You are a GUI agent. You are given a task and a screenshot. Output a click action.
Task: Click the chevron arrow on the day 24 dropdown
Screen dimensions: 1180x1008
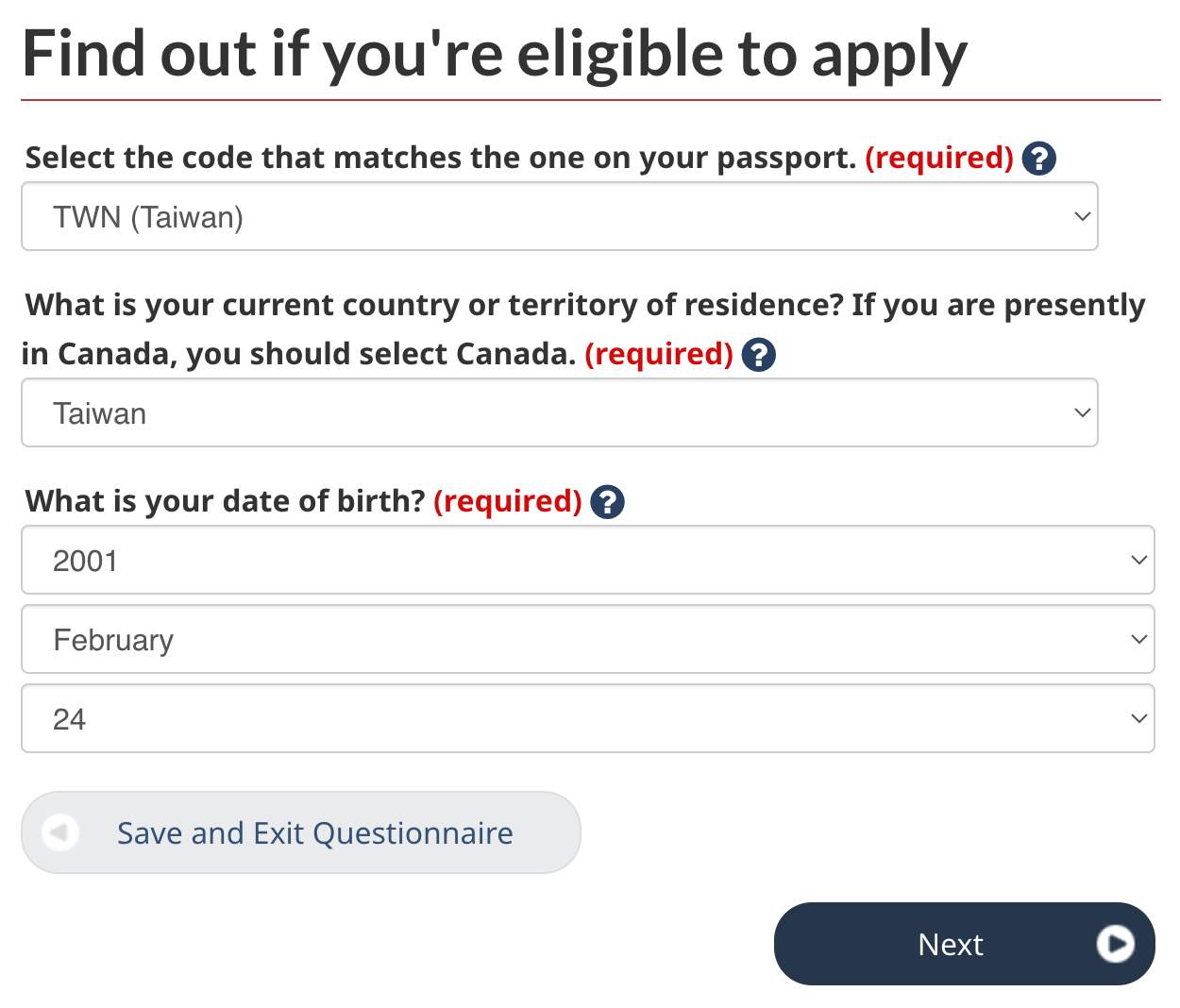pyautogui.click(x=1138, y=719)
